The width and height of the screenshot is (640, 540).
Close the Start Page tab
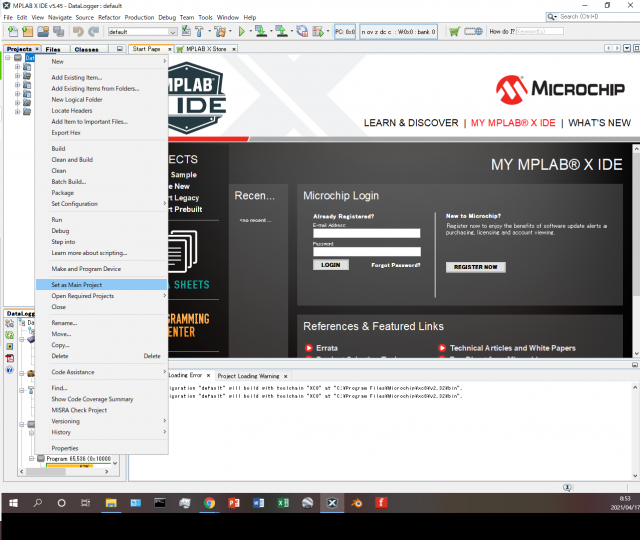click(x=170, y=49)
